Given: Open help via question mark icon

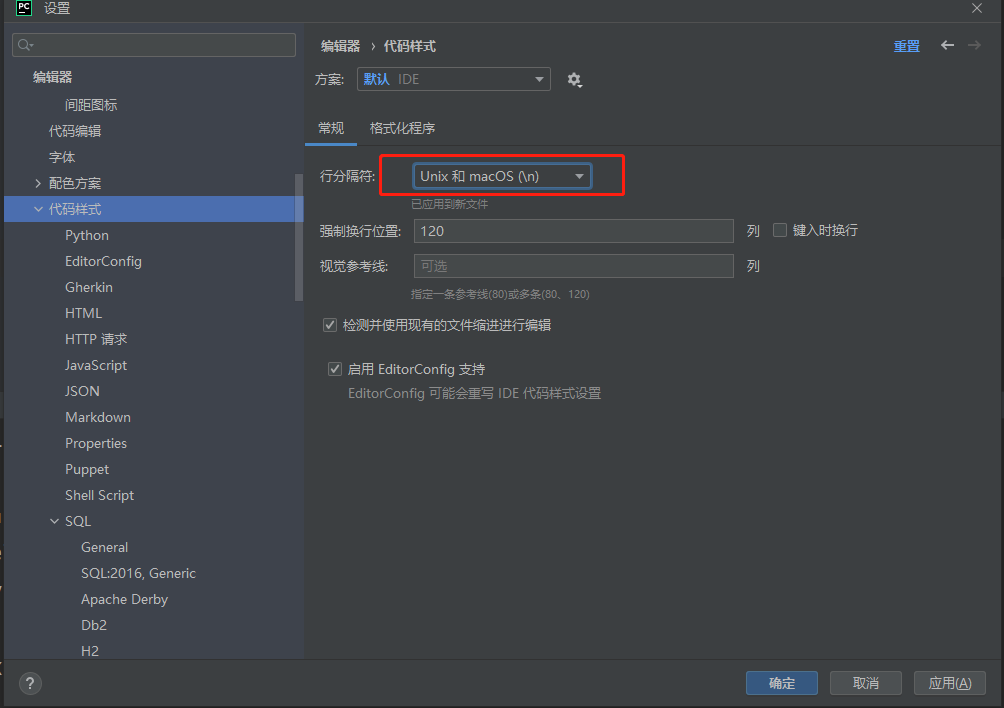Looking at the screenshot, I should coord(29,684).
